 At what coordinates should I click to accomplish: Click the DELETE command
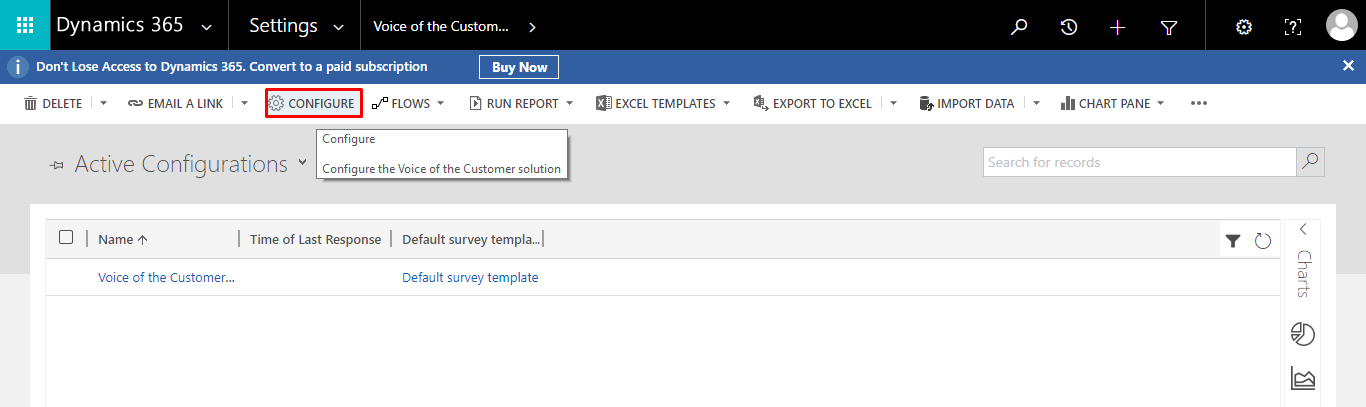click(54, 103)
